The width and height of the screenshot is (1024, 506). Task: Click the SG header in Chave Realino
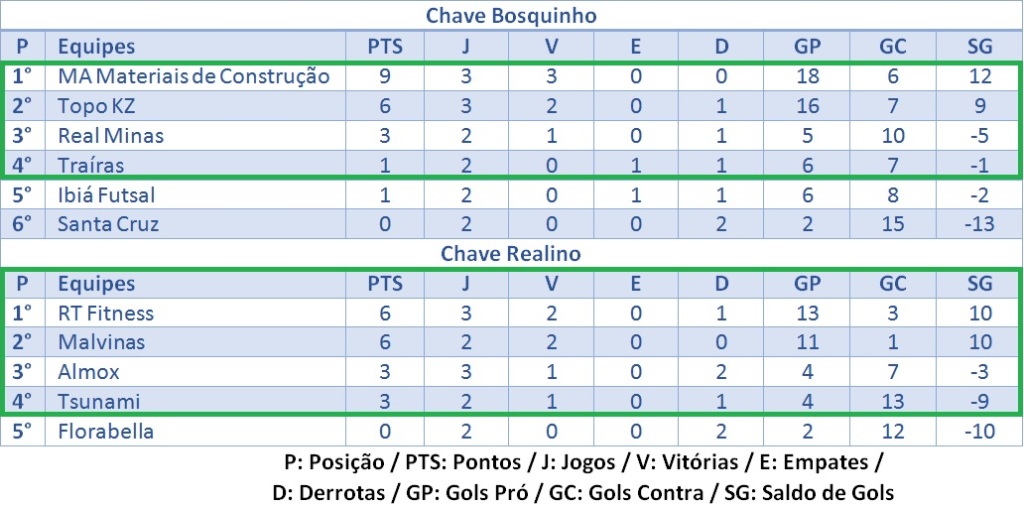[980, 284]
